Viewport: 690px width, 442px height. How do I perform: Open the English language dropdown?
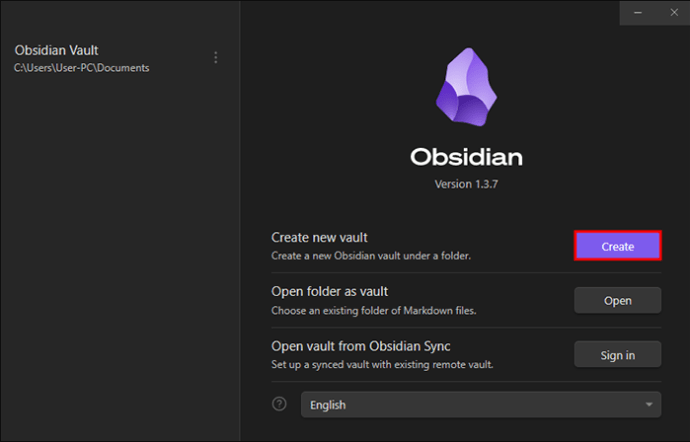(481, 405)
